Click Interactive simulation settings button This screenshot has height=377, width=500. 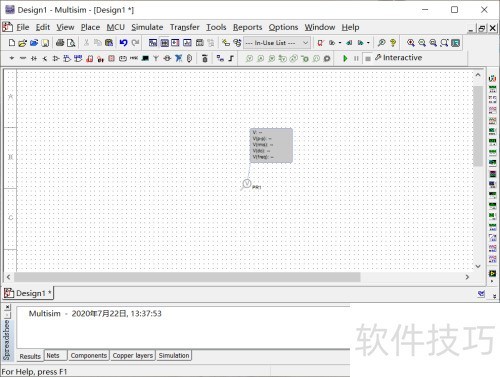pos(399,58)
